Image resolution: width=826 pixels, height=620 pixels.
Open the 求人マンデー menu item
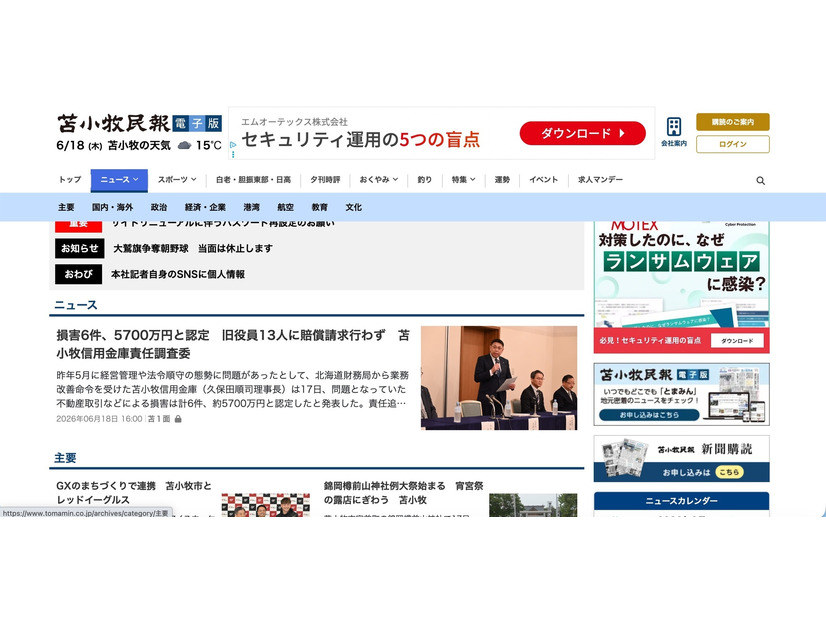[x=600, y=180]
